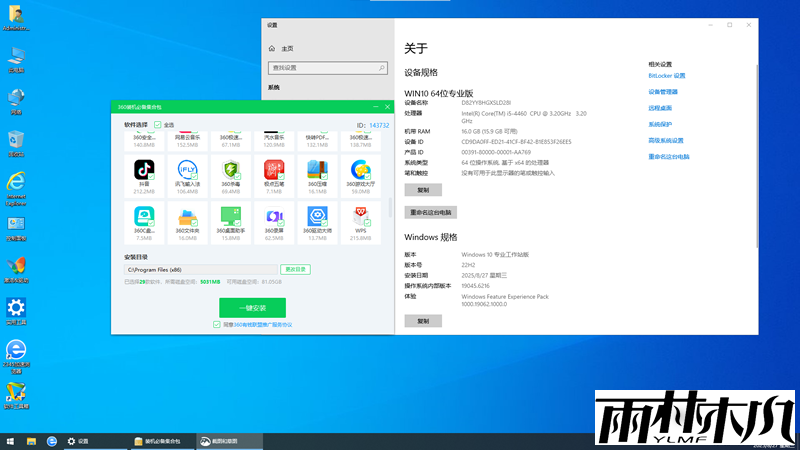This screenshot has width=800, height=450.
Task: Open the Windows Start menu
Action: click(x=10, y=441)
